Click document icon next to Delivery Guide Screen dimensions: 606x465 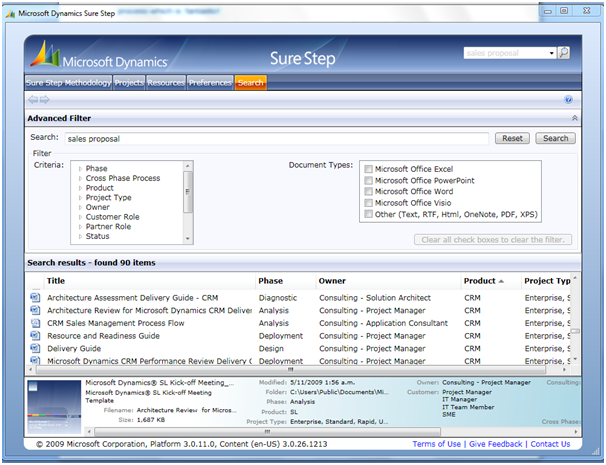(36, 349)
